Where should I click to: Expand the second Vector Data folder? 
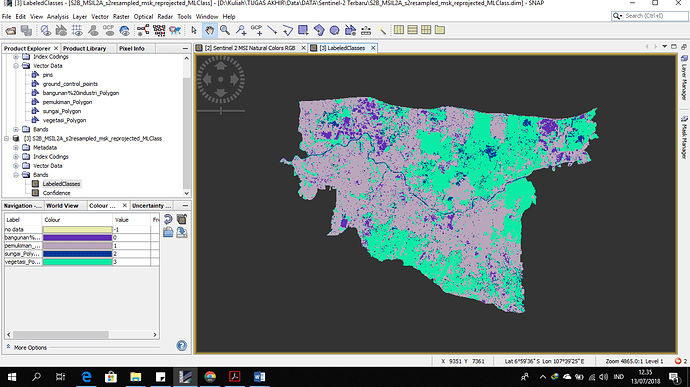16,166
